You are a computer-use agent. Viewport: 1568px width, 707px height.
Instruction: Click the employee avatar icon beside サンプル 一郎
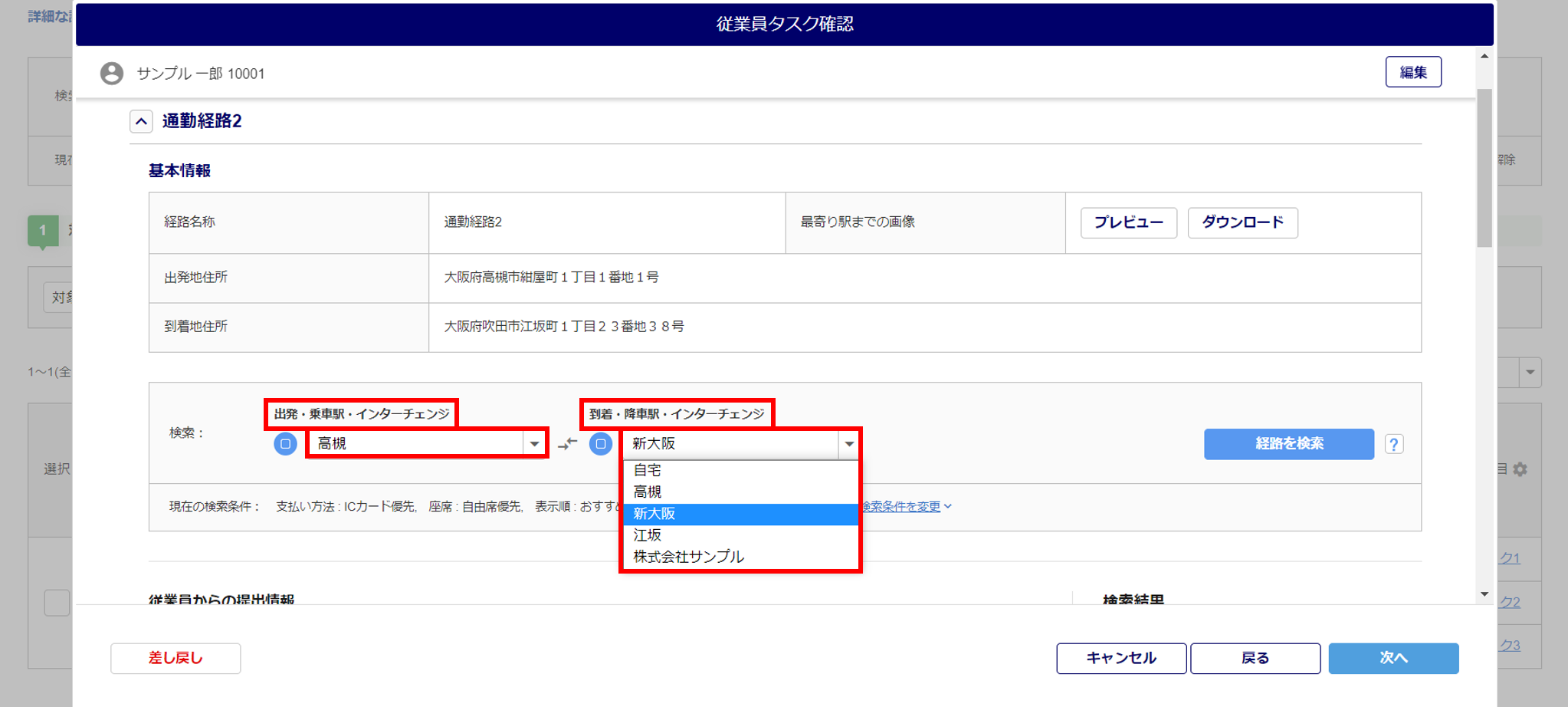click(112, 73)
